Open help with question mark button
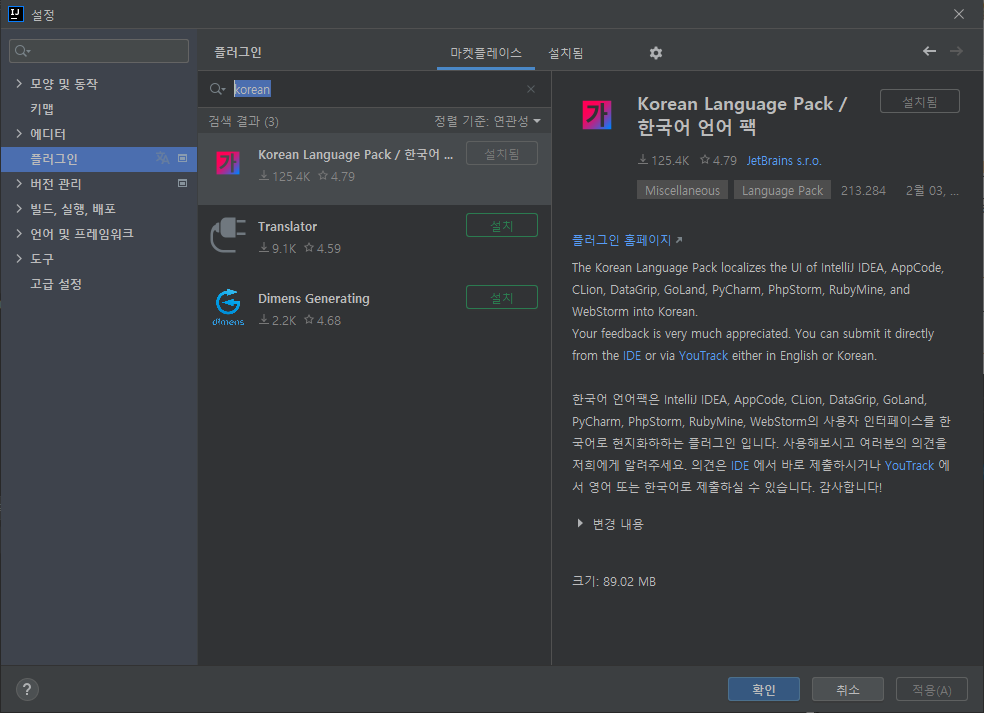Screen dimensions: 984x713 tap(27, 690)
